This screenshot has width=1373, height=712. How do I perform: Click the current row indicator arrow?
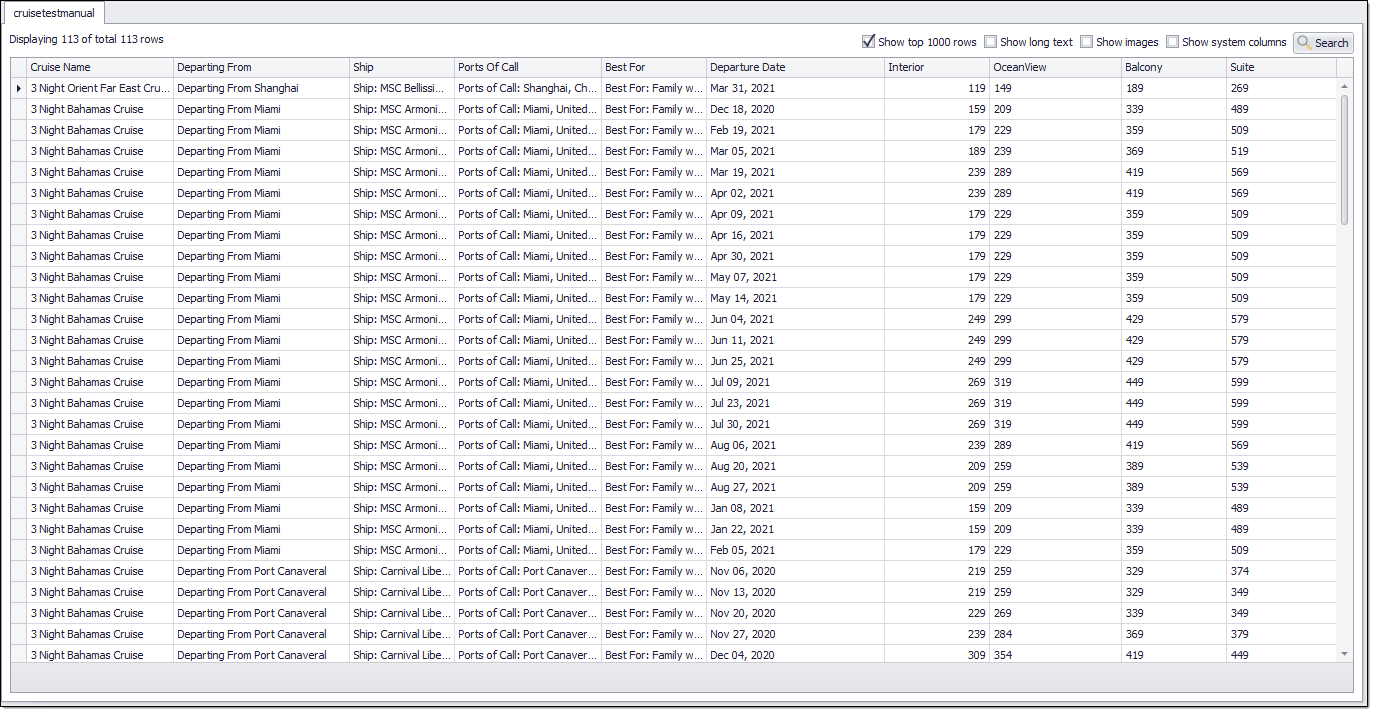click(x=18, y=88)
